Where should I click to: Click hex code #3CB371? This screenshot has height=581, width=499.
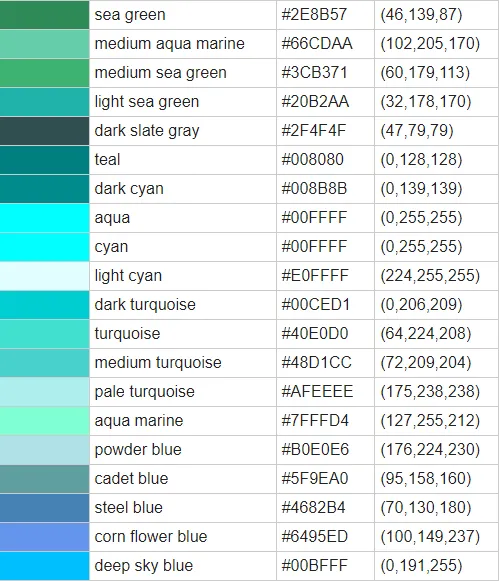(x=314, y=73)
